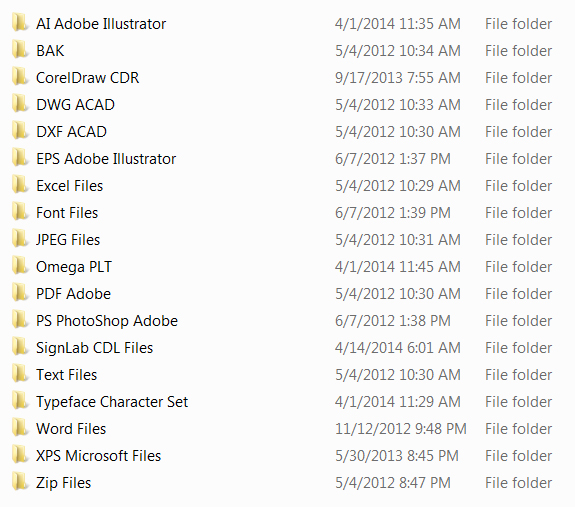Select the AI Adobe Illustrator folder icon

coord(20,23)
